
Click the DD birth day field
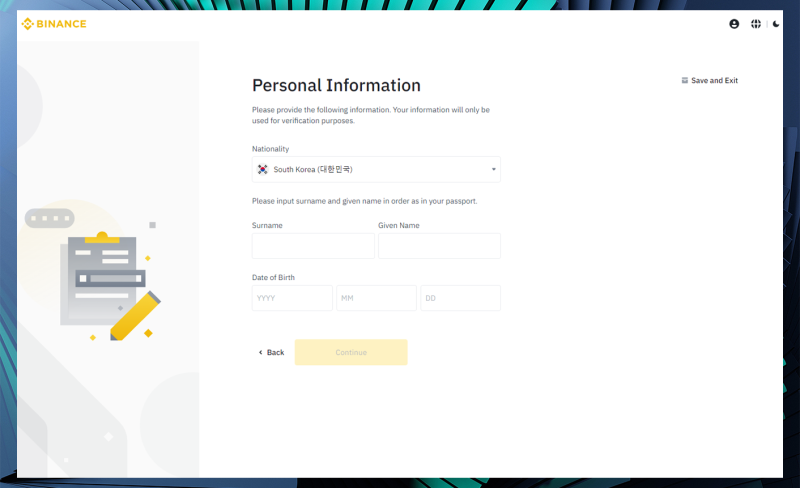460,298
